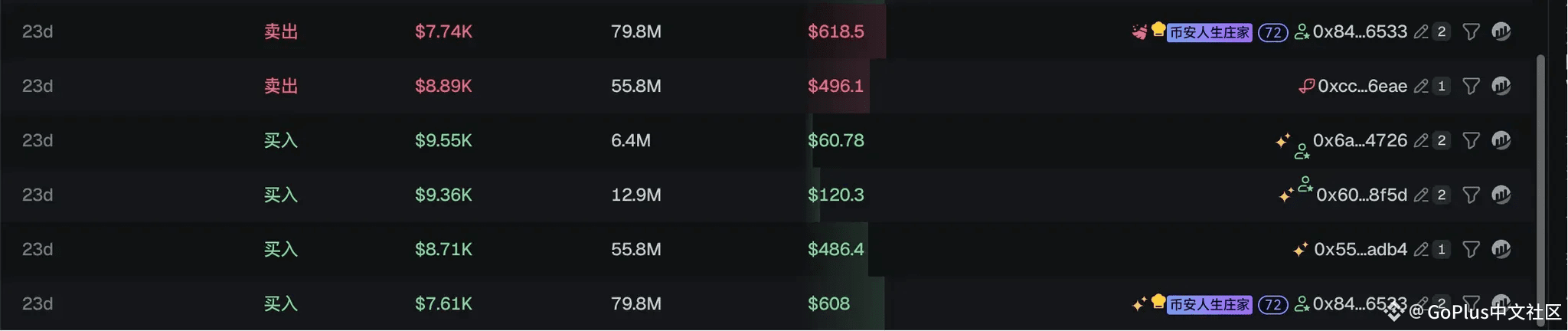This screenshot has height=331, width=1568.
Task: Open the chart icon for 0x55...adb4
Action: click(x=1501, y=249)
